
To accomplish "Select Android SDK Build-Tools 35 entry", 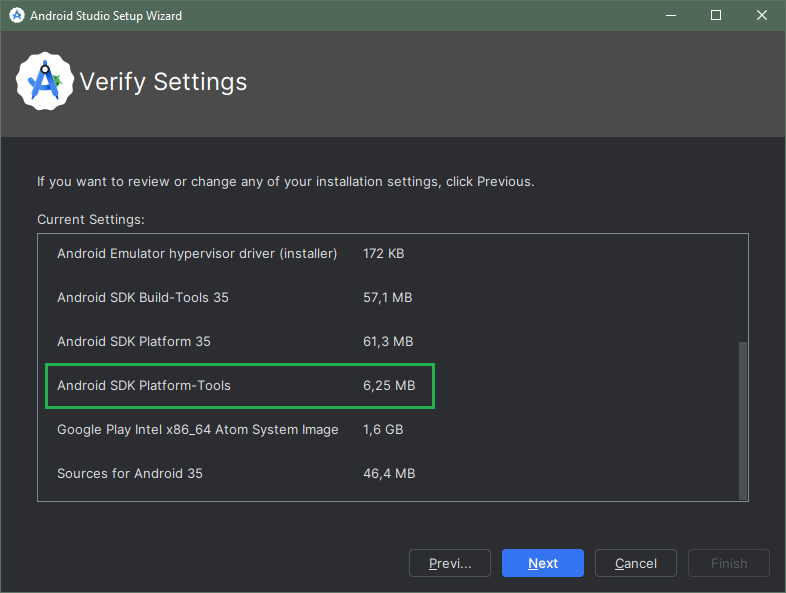I will [x=143, y=298].
